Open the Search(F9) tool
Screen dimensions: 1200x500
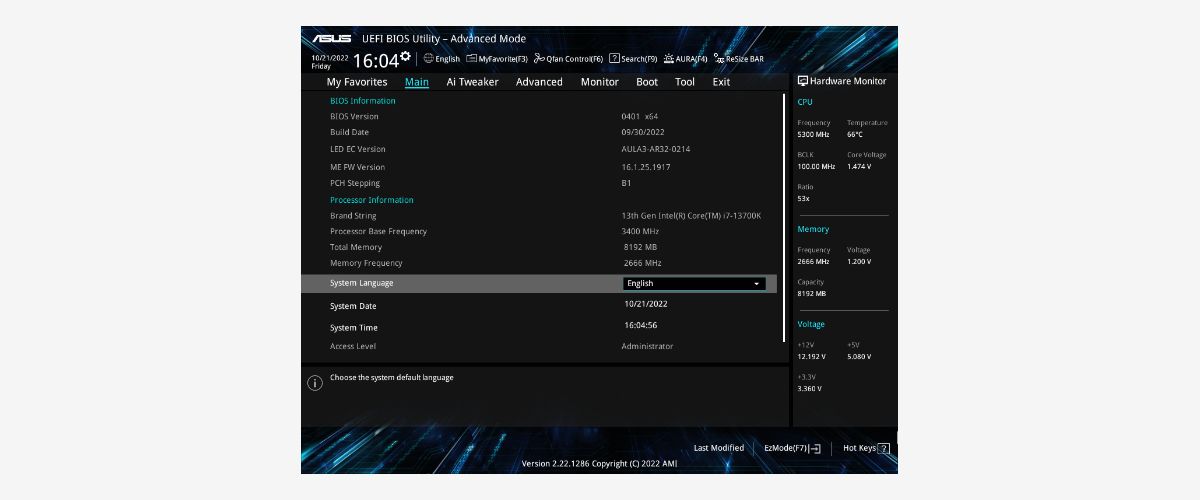tap(633, 59)
